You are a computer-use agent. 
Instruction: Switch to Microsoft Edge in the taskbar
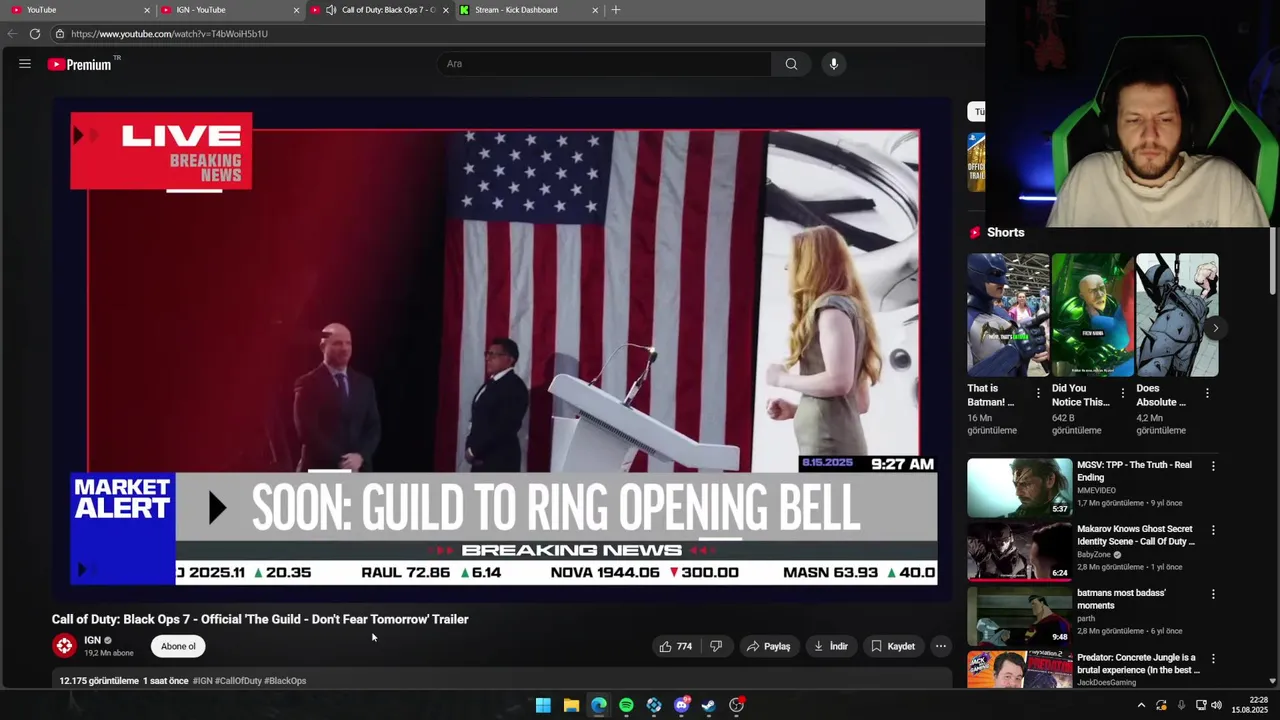(598, 705)
